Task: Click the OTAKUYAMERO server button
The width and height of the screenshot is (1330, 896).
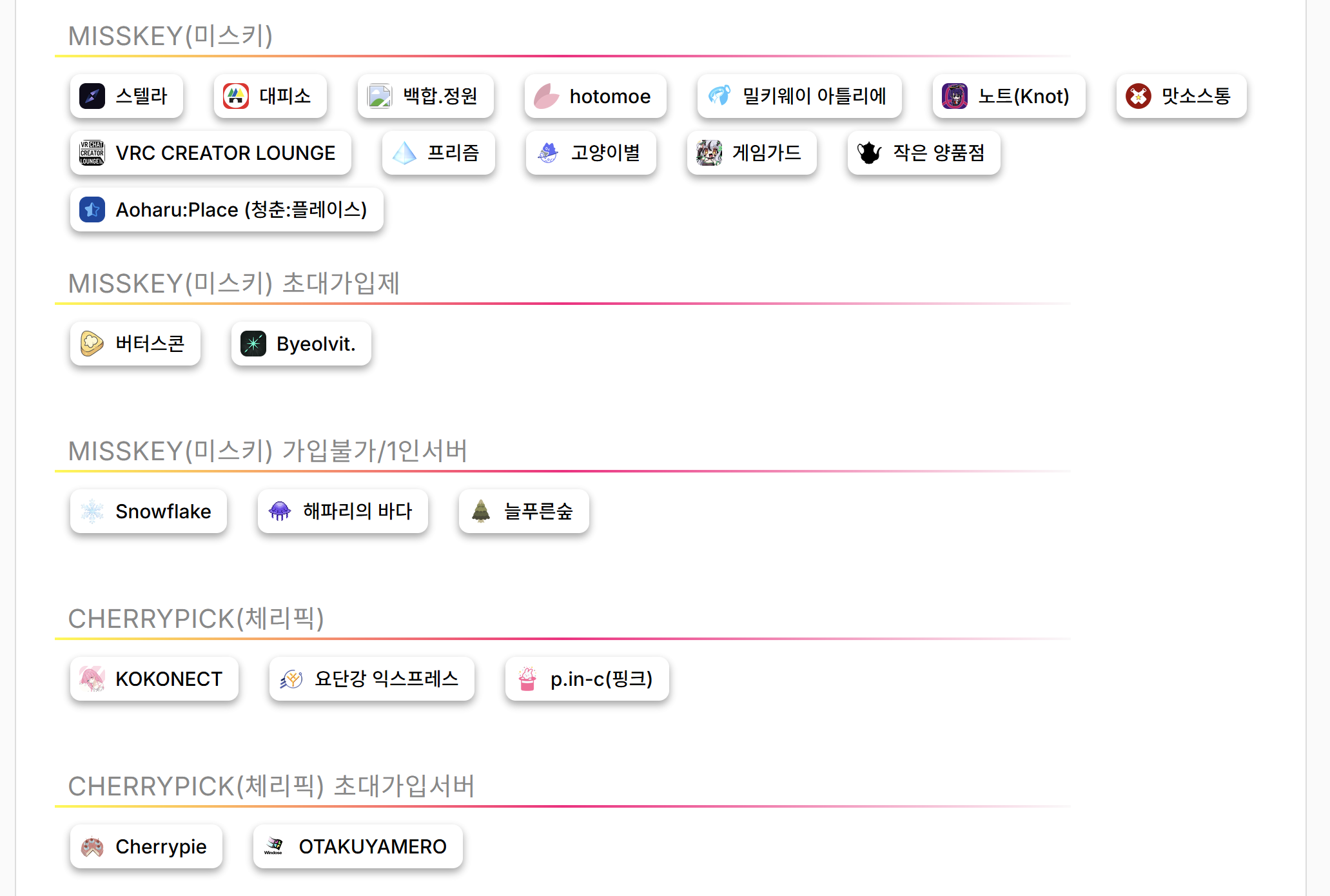Action: tap(358, 846)
